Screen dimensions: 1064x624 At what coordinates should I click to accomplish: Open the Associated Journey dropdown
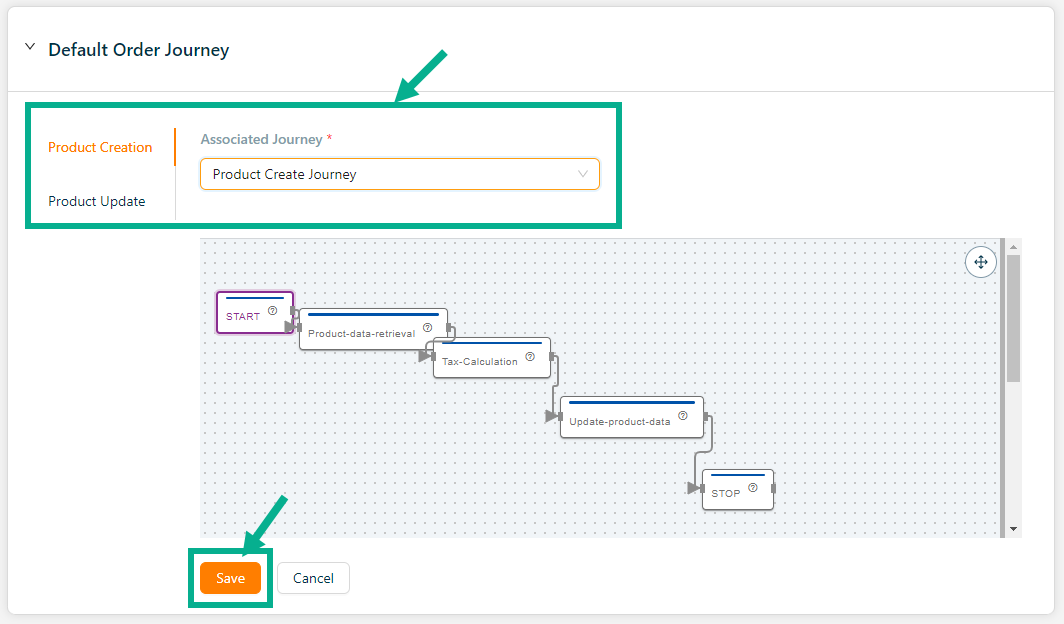tap(399, 174)
